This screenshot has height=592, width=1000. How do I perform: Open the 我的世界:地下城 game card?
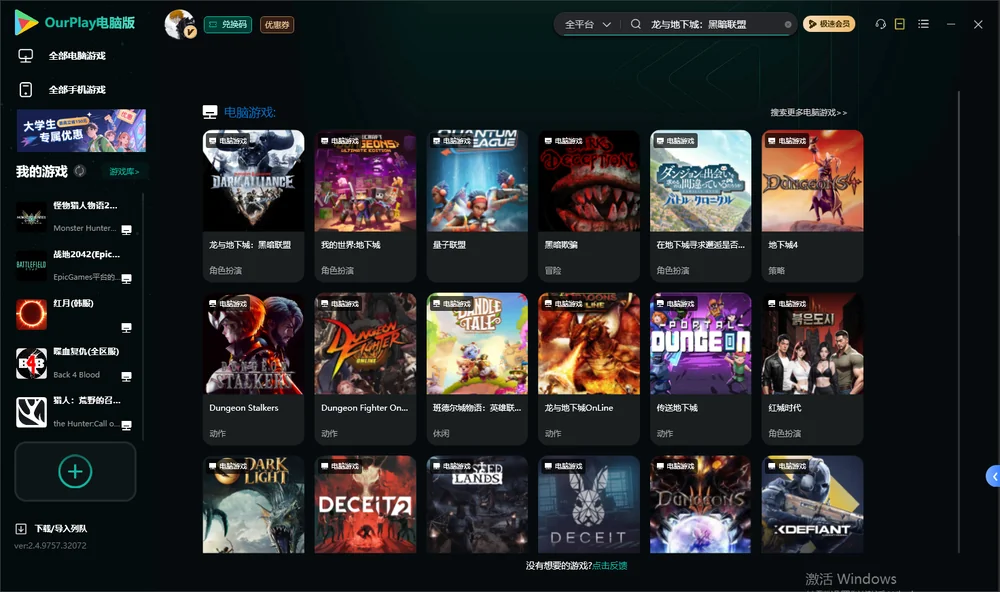pos(365,205)
